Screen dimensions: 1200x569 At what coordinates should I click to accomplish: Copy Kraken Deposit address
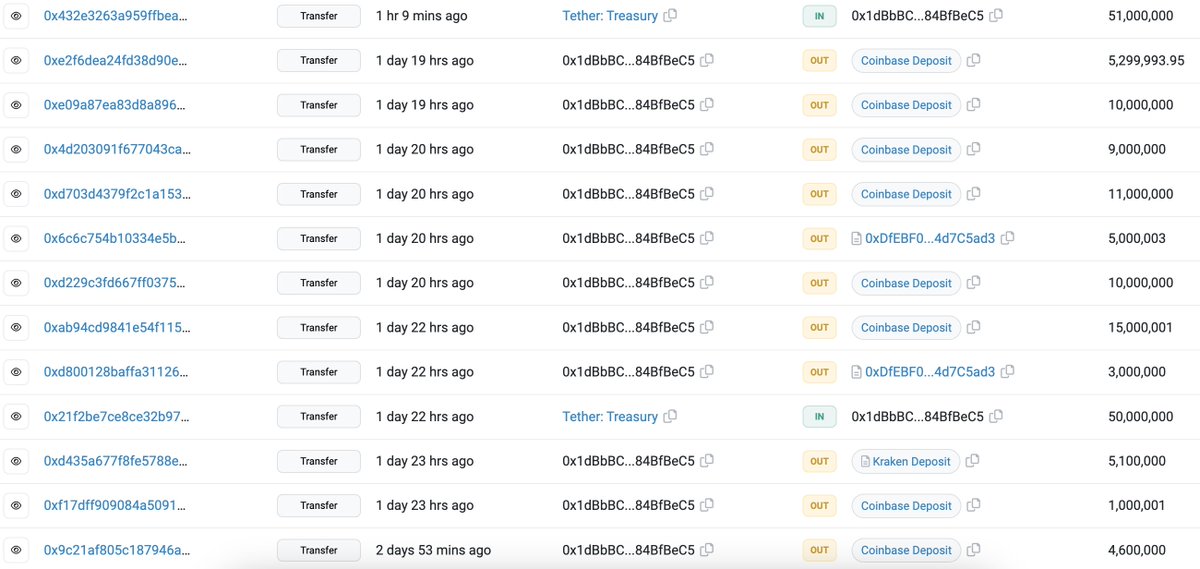click(x=973, y=461)
